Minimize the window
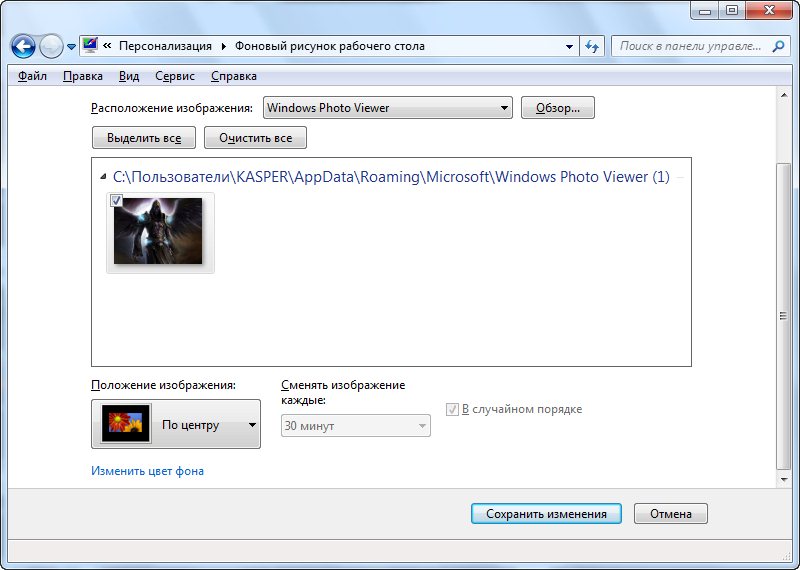The height and width of the screenshot is (570, 800). click(705, 11)
